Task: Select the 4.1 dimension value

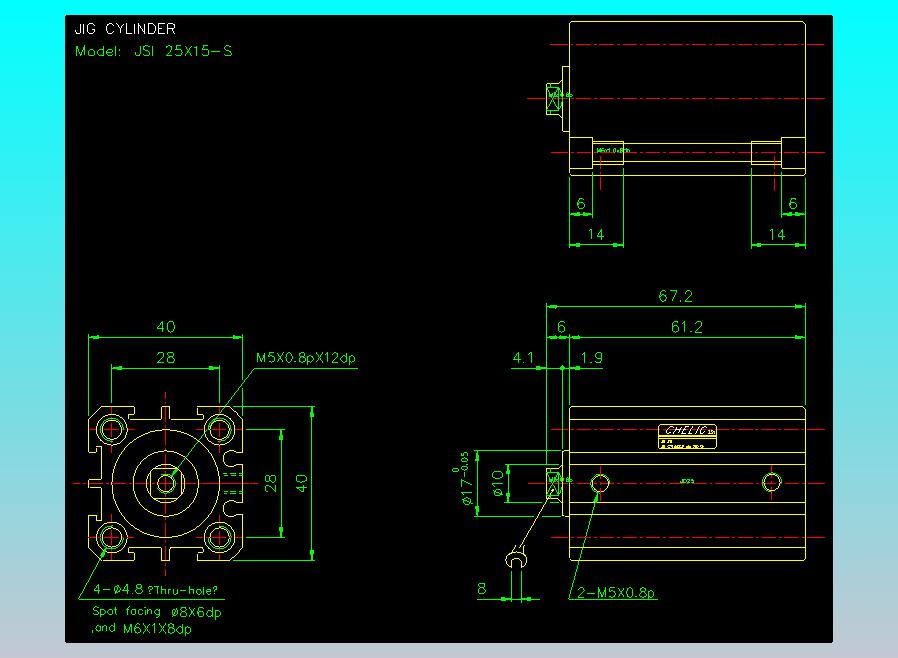Action: pyautogui.click(x=523, y=358)
